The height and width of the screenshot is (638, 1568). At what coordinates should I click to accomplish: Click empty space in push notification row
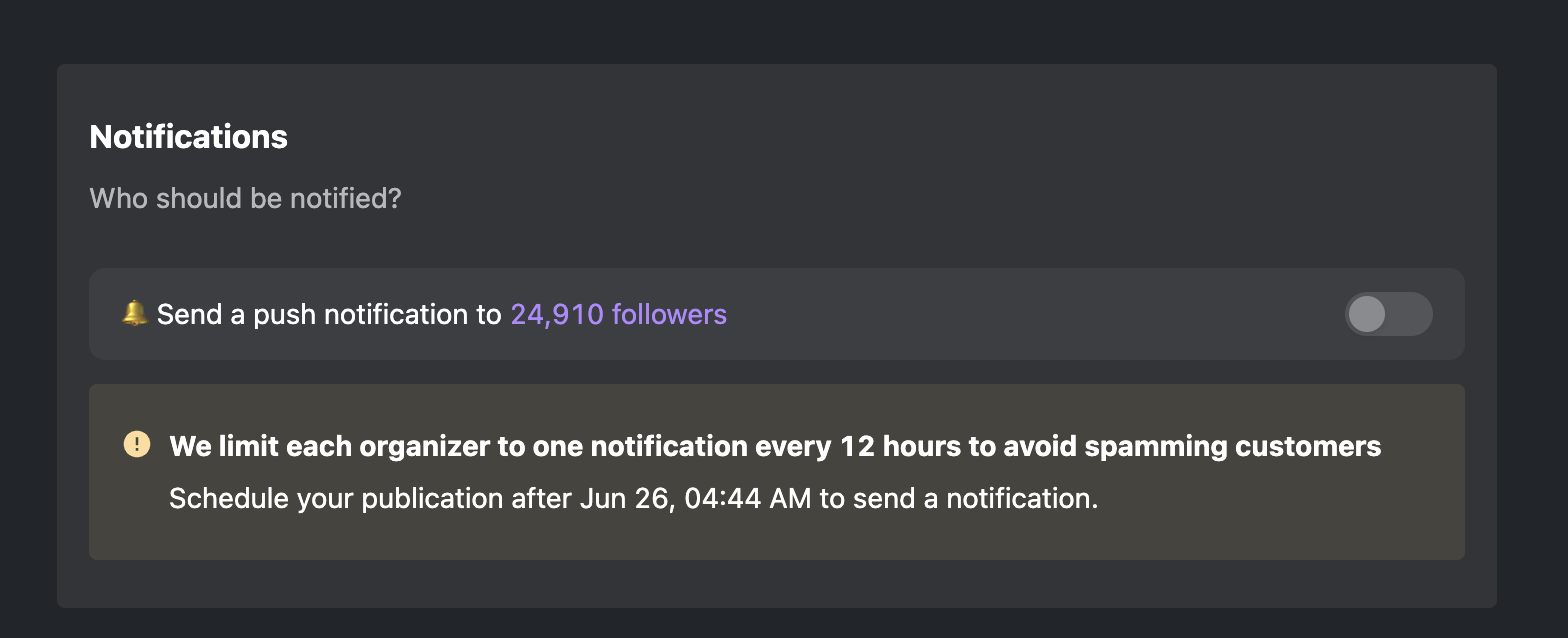(1030, 314)
